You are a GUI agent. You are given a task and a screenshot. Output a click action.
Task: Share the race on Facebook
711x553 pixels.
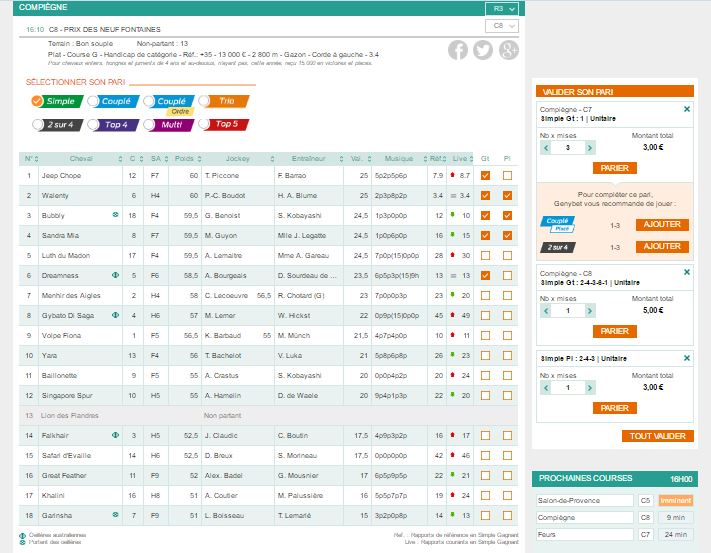[x=458, y=50]
